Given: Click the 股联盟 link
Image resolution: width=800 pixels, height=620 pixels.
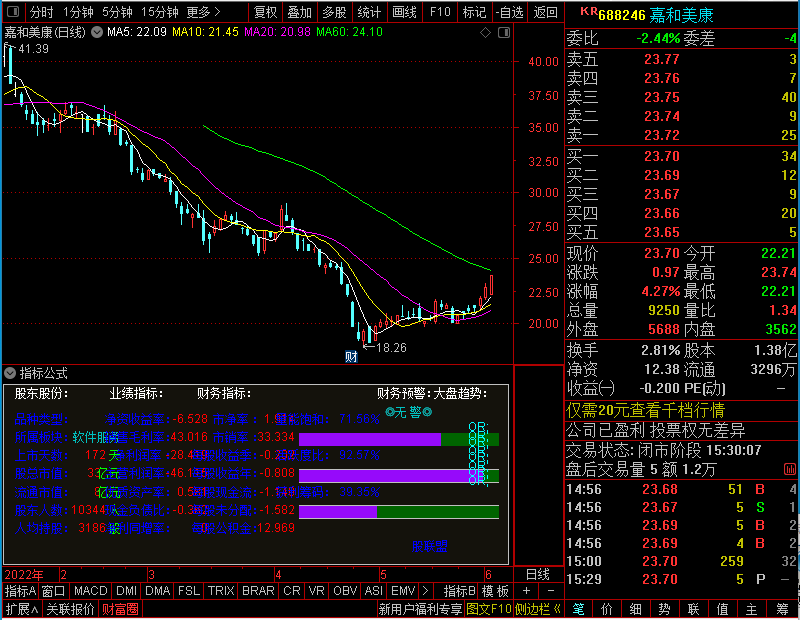Looking at the screenshot, I should 430,547.
